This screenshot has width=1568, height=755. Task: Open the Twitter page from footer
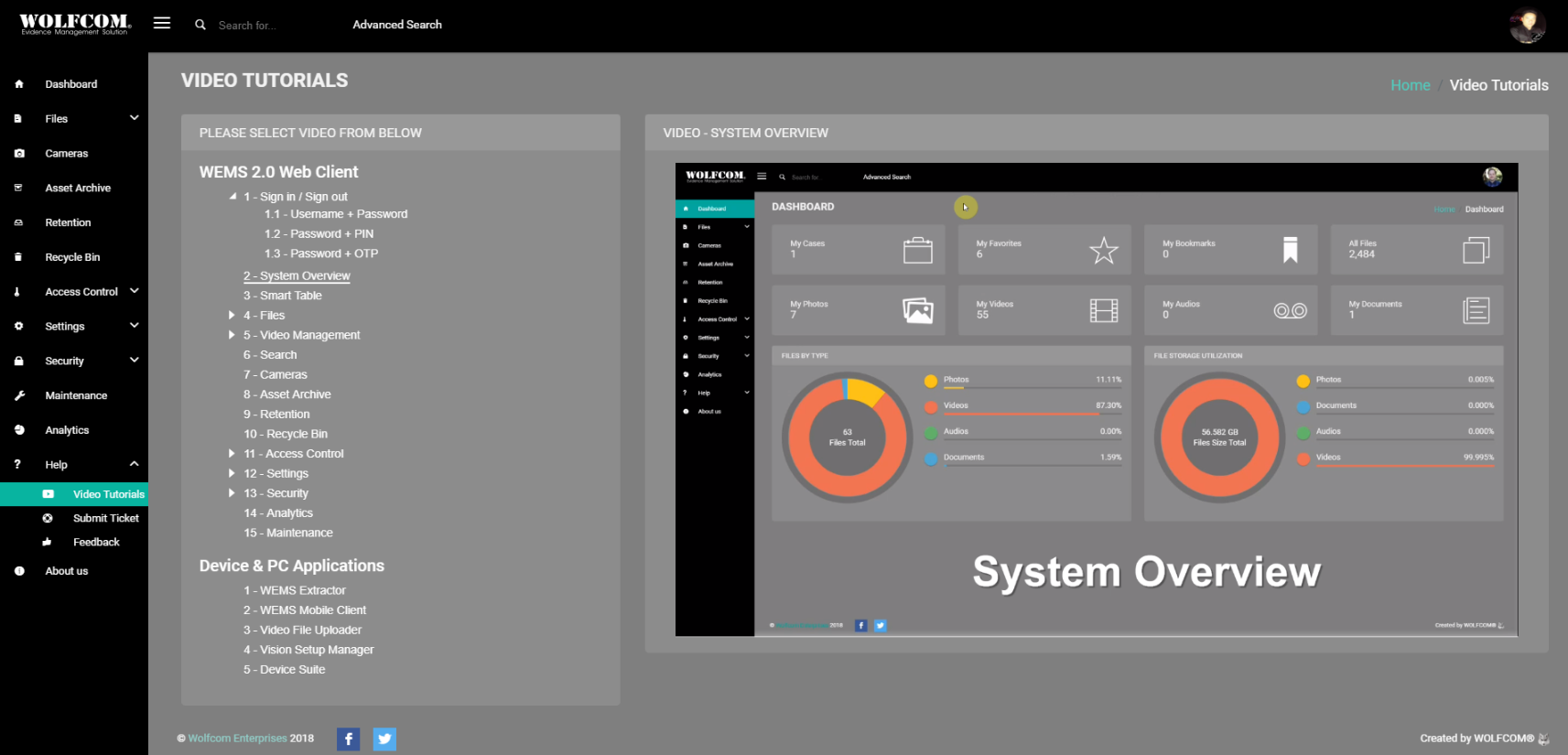pos(385,739)
